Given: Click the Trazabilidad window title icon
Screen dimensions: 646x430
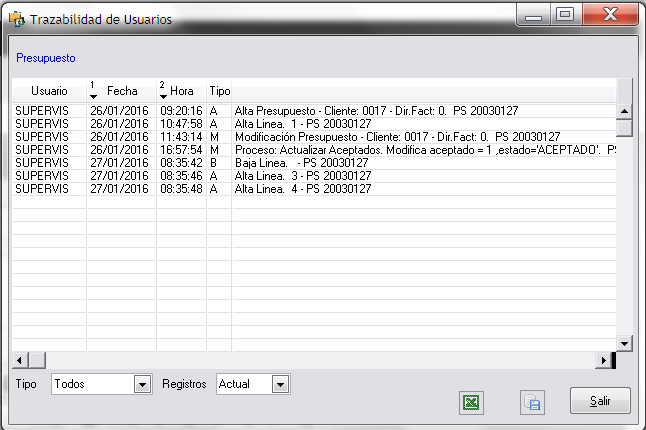Looking at the screenshot, I should point(16,19).
